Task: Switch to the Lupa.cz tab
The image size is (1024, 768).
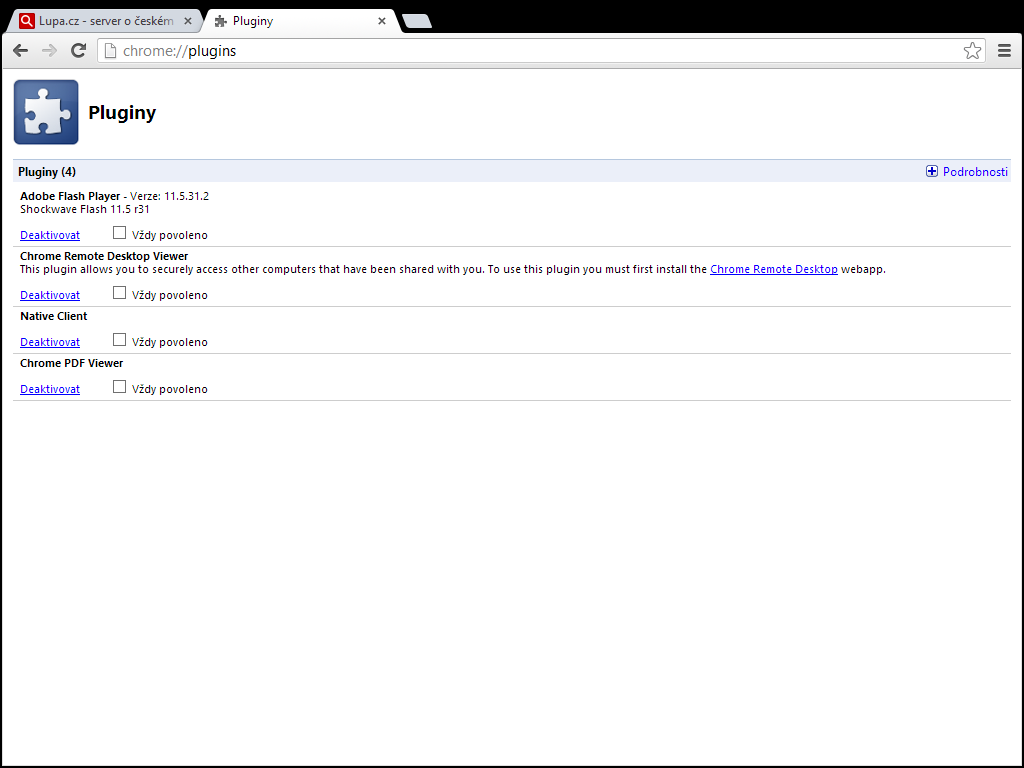Action: (104, 21)
